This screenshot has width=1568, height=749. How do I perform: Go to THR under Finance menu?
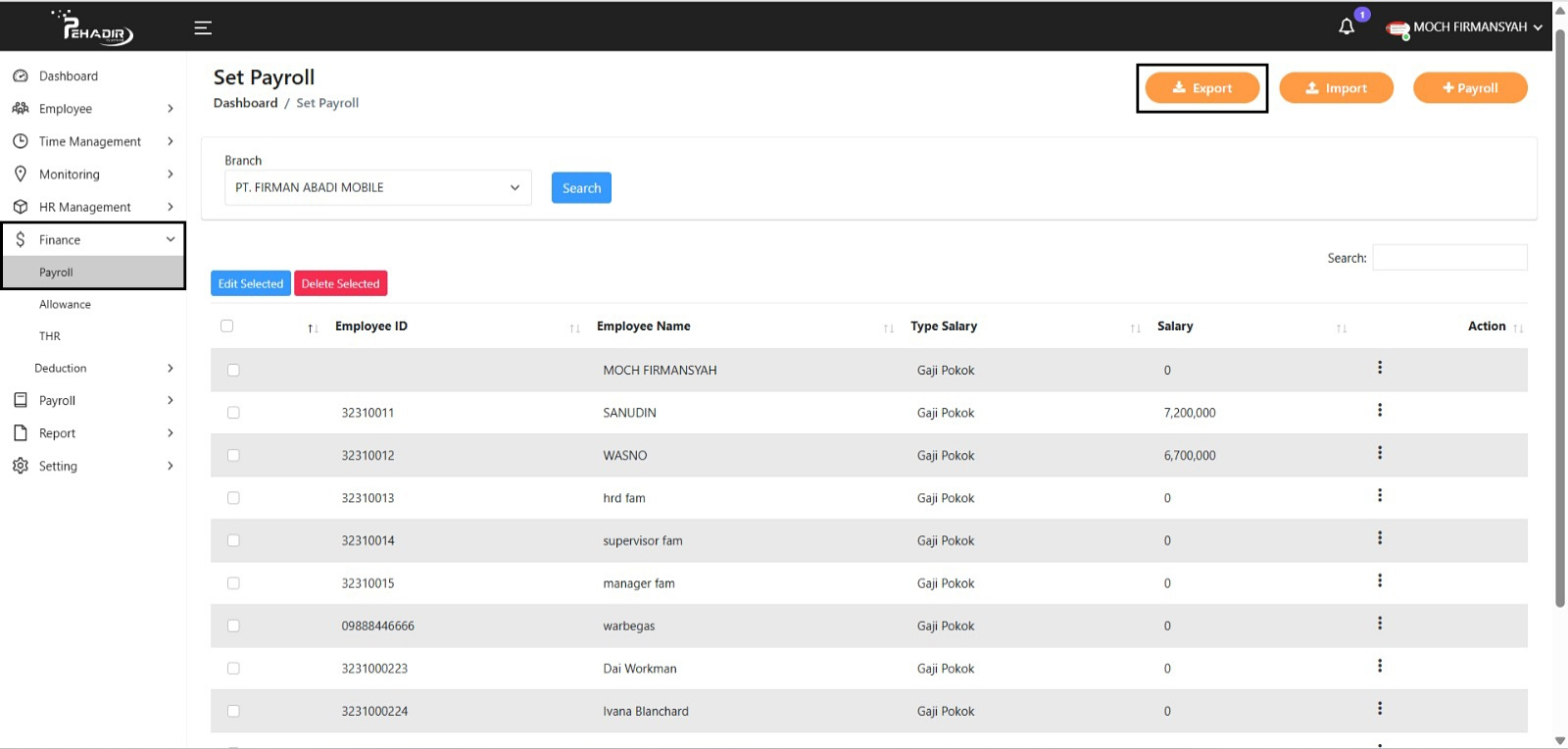[50, 336]
